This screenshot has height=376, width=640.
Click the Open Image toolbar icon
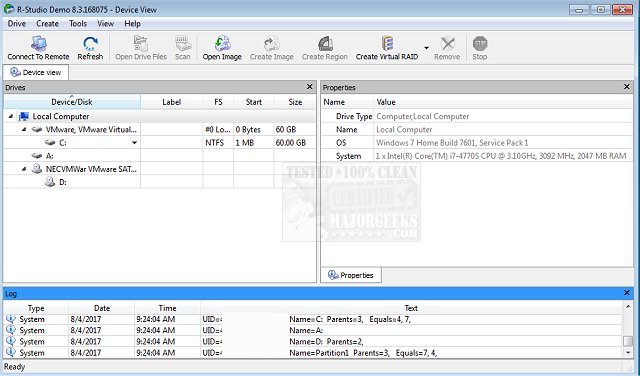(x=222, y=43)
